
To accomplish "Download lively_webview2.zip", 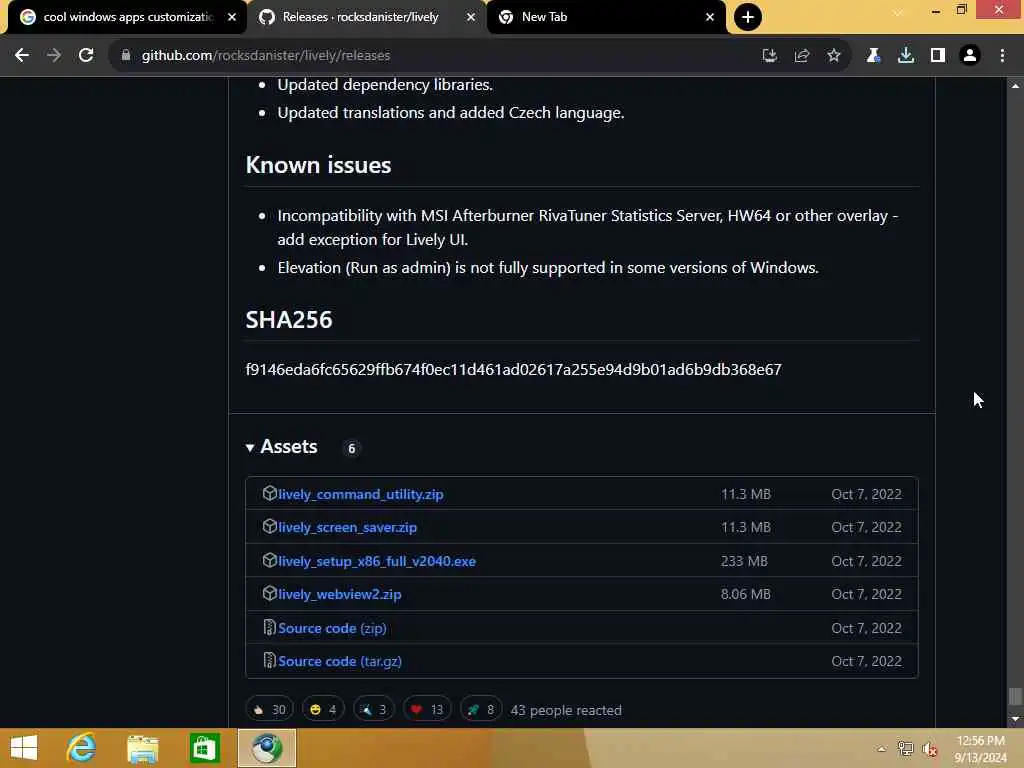I will tap(340, 594).
